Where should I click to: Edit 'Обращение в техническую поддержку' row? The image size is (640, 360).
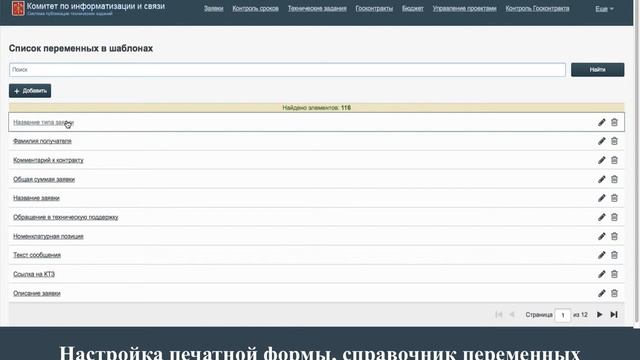[602, 217]
